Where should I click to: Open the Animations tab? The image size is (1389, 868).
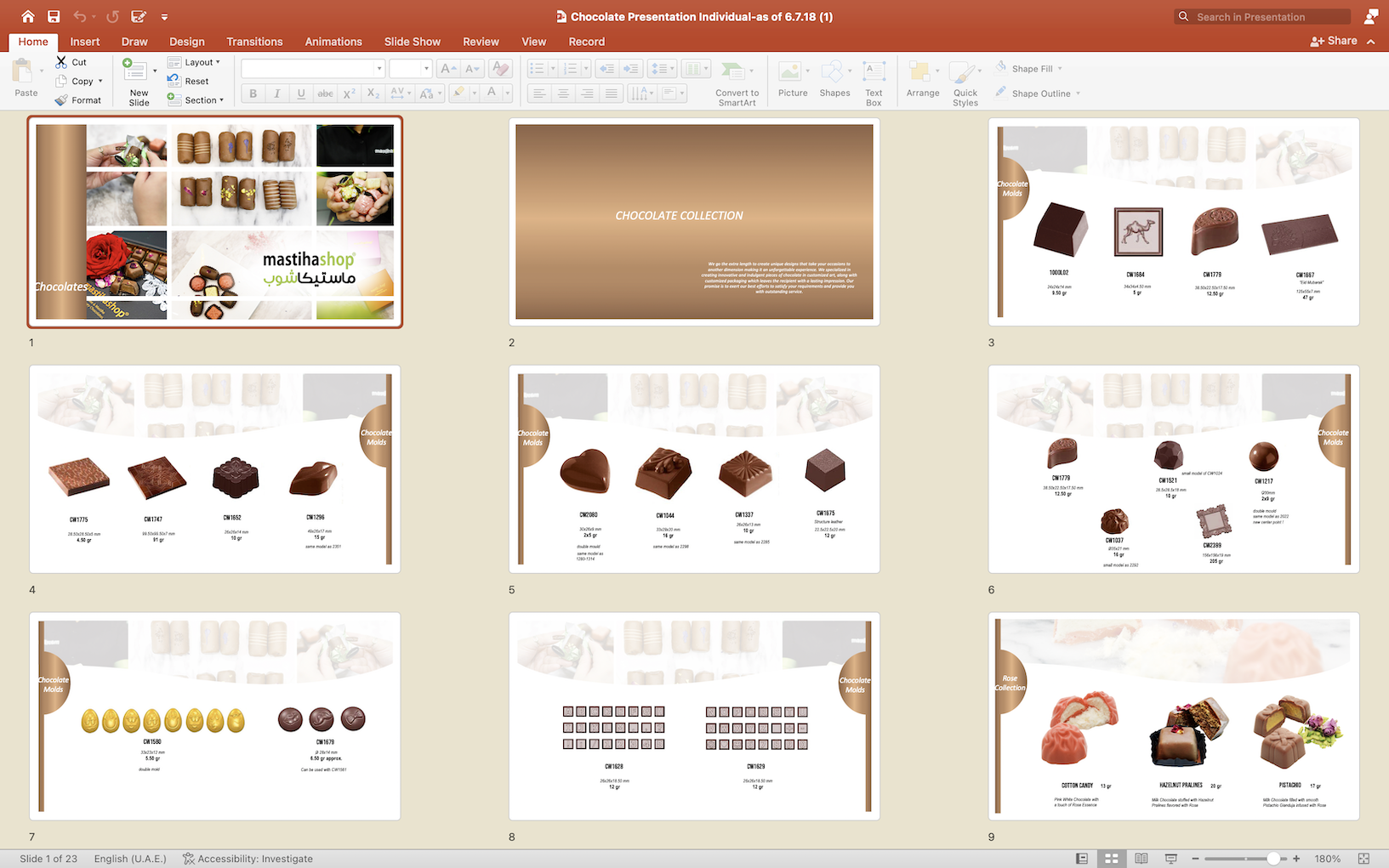click(x=333, y=42)
